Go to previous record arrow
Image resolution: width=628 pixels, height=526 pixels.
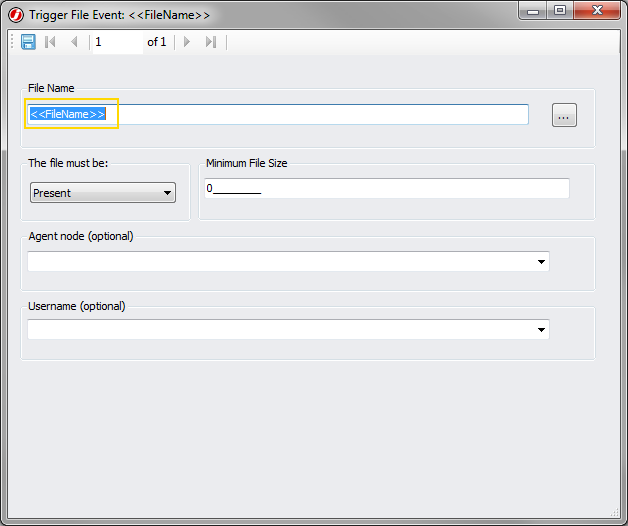click(74, 42)
